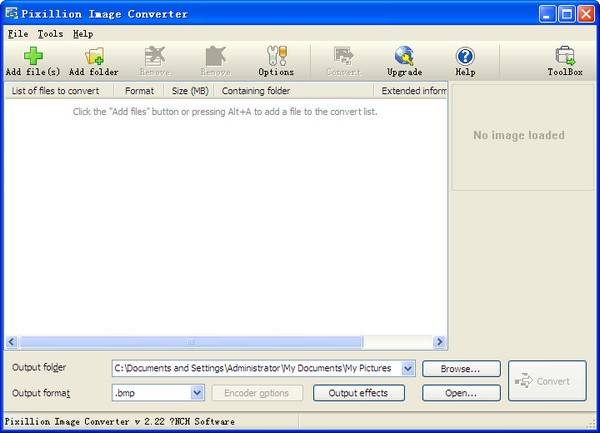This screenshot has height=433, width=600.
Task: Click the Browse... button
Action: (x=461, y=368)
